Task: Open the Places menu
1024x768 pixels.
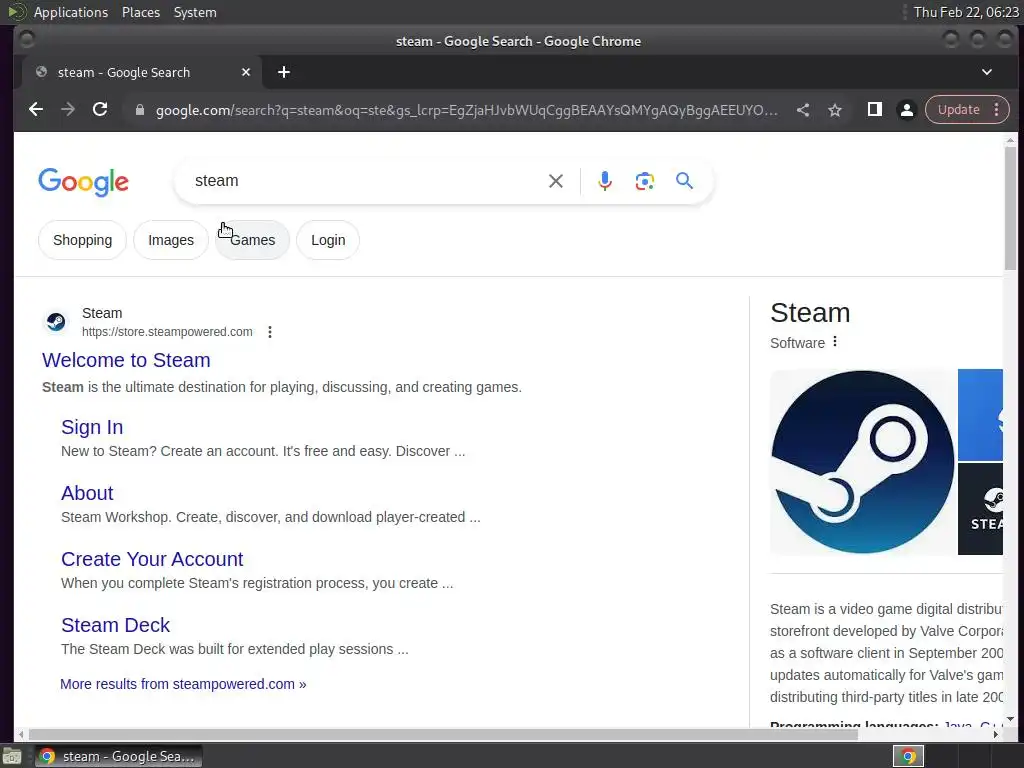Action: (140, 12)
